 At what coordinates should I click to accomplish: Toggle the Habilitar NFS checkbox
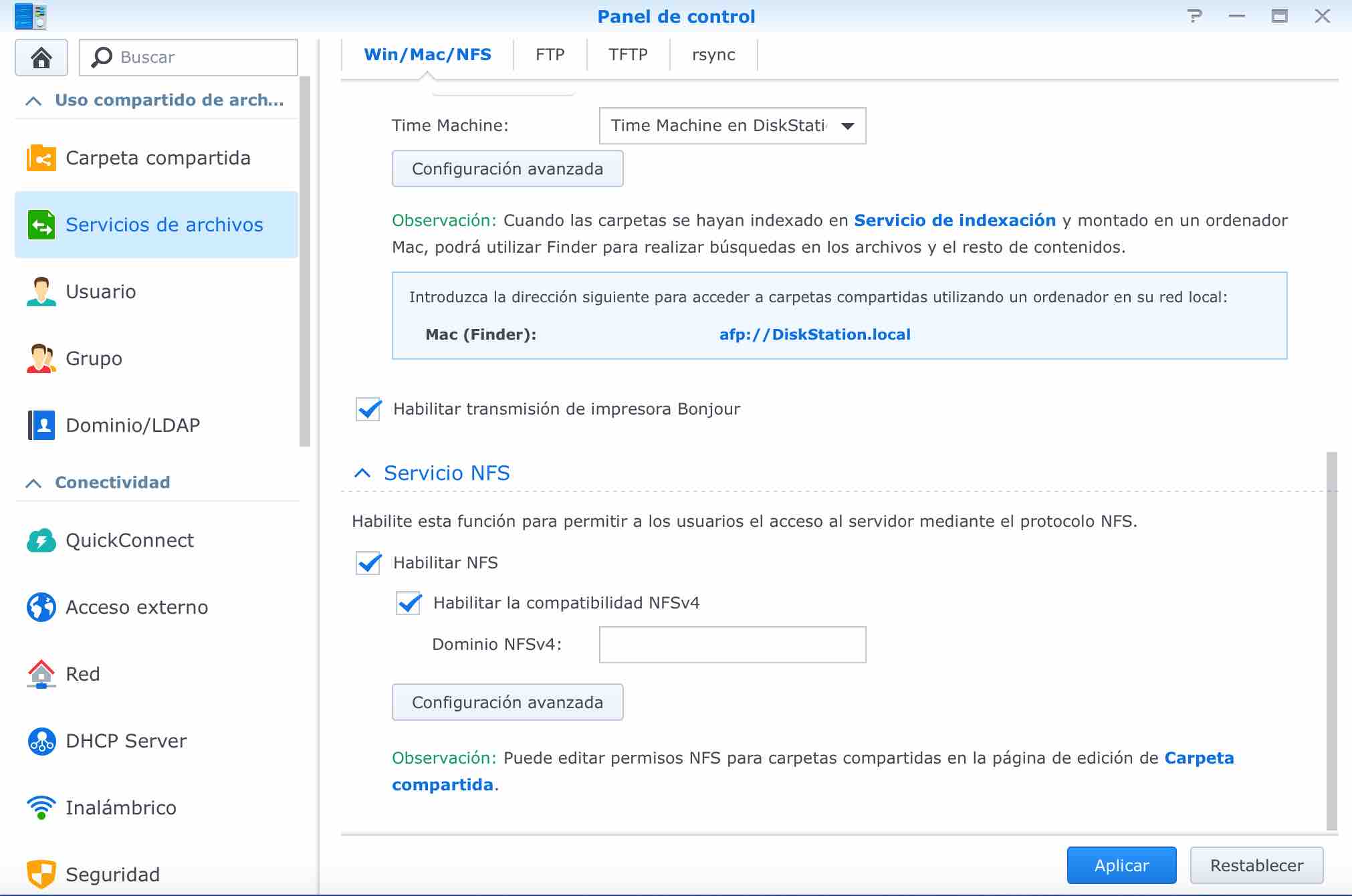click(x=368, y=563)
